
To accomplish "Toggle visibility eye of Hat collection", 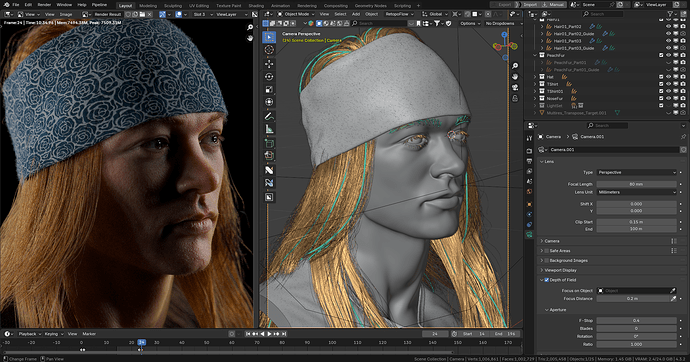I will tap(668, 77).
